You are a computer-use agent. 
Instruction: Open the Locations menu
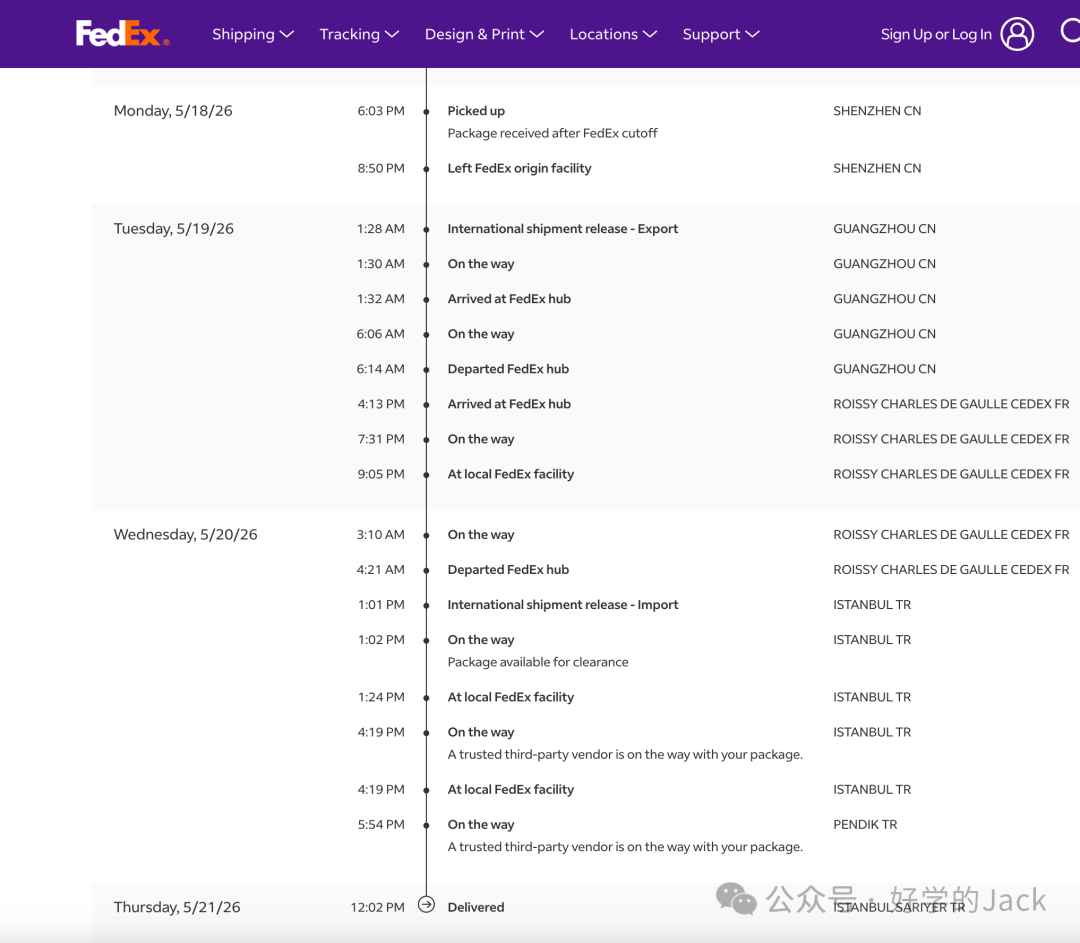(613, 34)
